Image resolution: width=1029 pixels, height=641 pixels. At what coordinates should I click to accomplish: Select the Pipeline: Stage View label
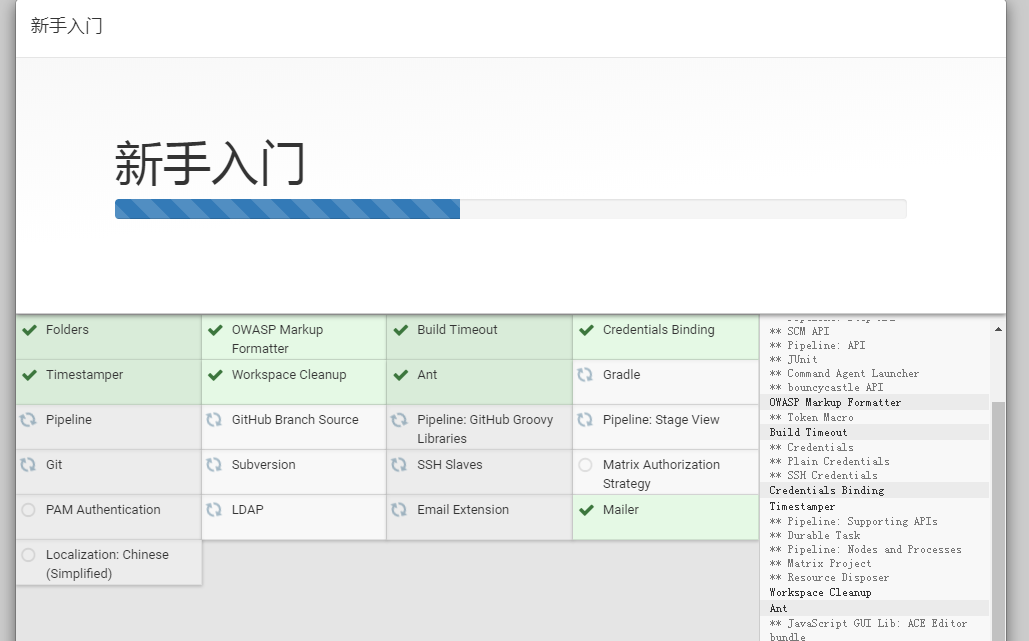[x=662, y=420]
